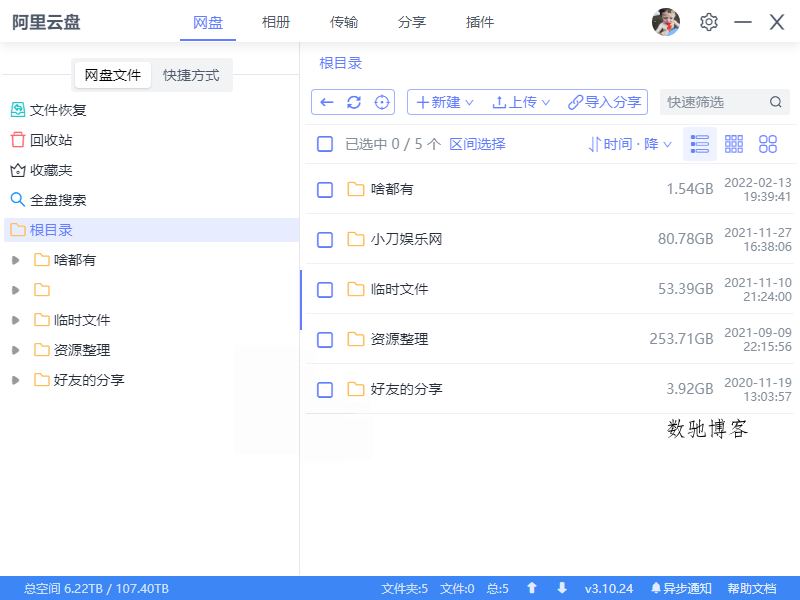Select the 快捷方式 sidebar tab
Image resolution: width=800 pixels, height=600 pixels.
(191, 76)
